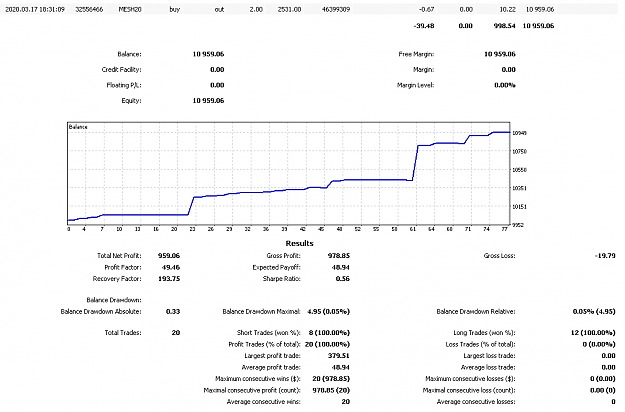Image resolution: width=625 pixels, height=412 pixels.
Task: Click the Profit Factor value '49.46'
Action: click(171, 267)
